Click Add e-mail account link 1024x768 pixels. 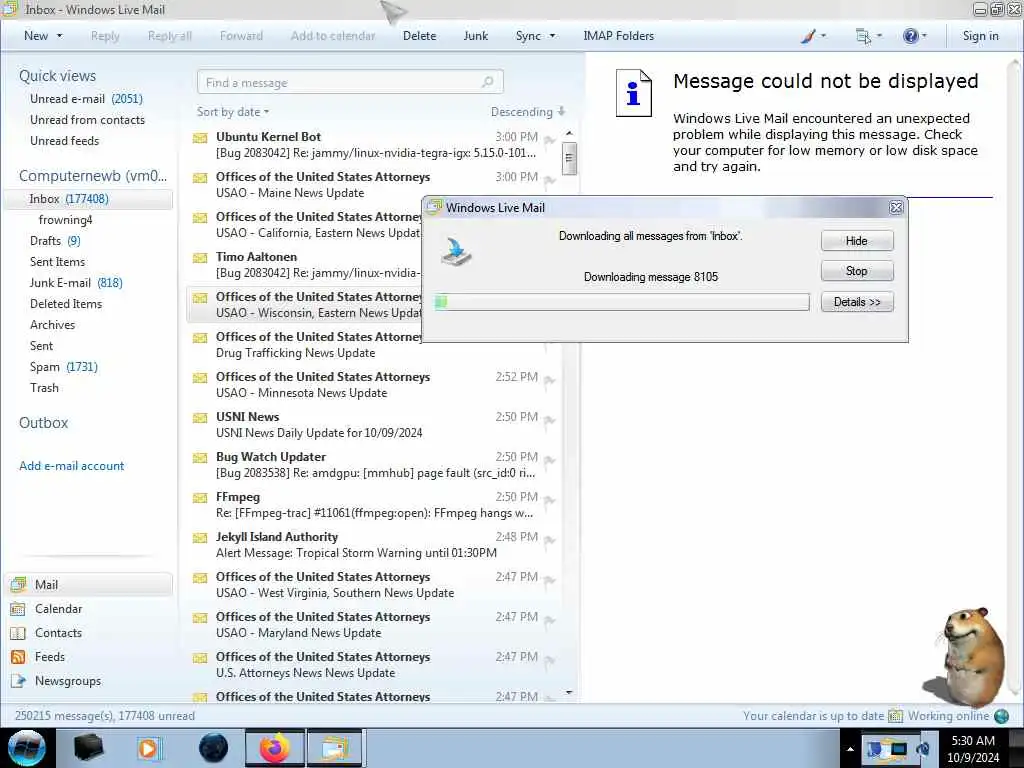[x=71, y=466]
